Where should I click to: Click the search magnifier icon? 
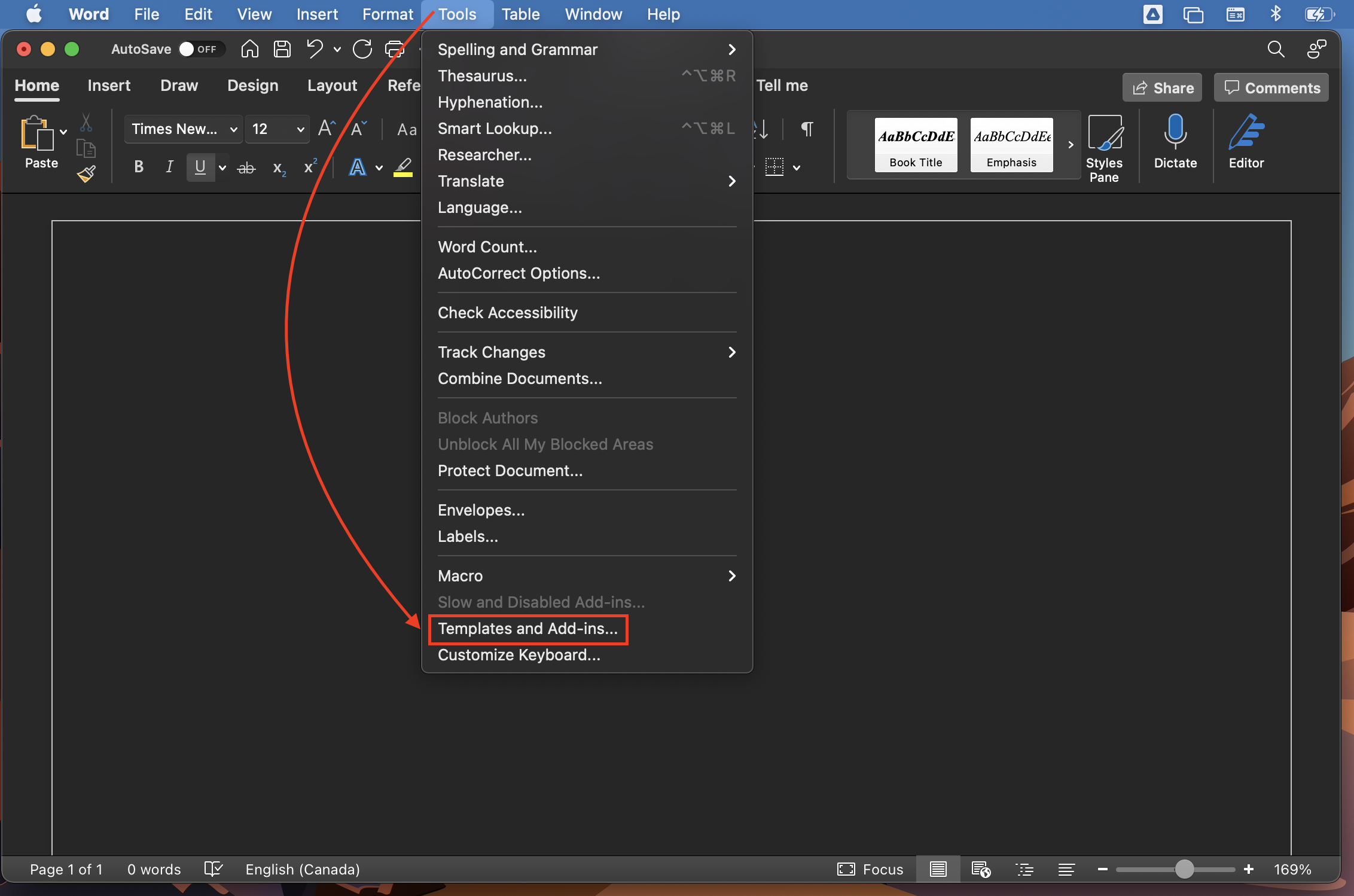[x=1276, y=49]
